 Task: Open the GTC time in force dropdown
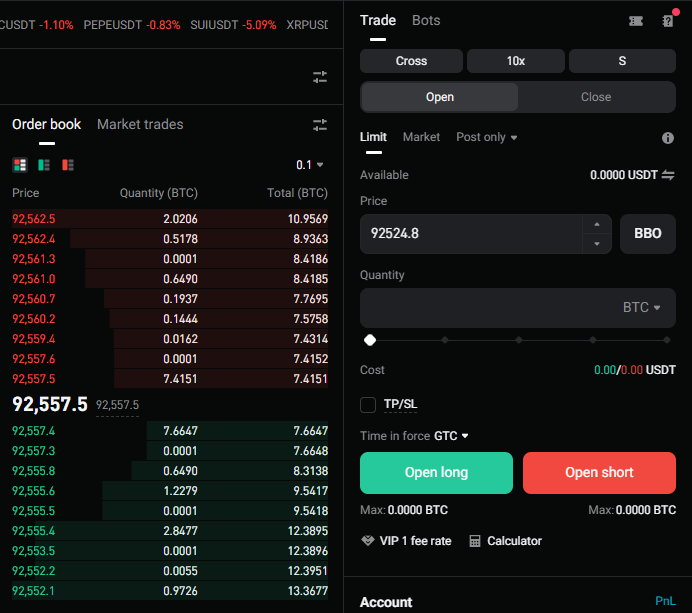[x=452, y=436]
